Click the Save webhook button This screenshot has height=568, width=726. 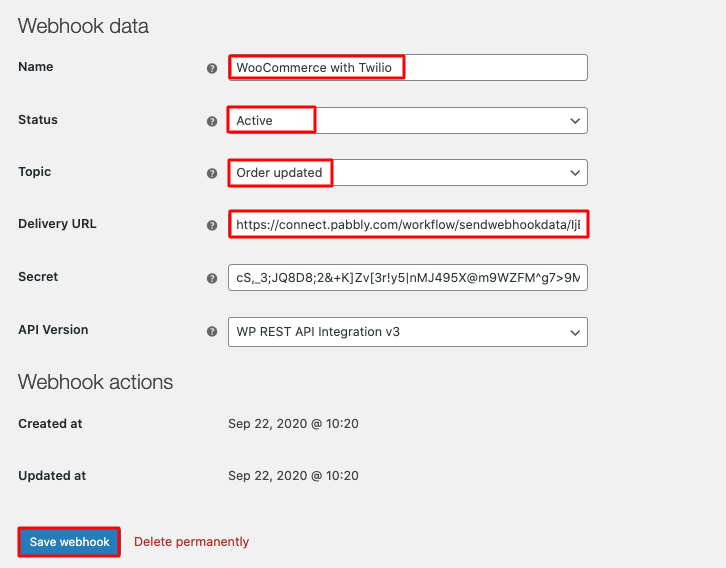(x=69, y=542)
